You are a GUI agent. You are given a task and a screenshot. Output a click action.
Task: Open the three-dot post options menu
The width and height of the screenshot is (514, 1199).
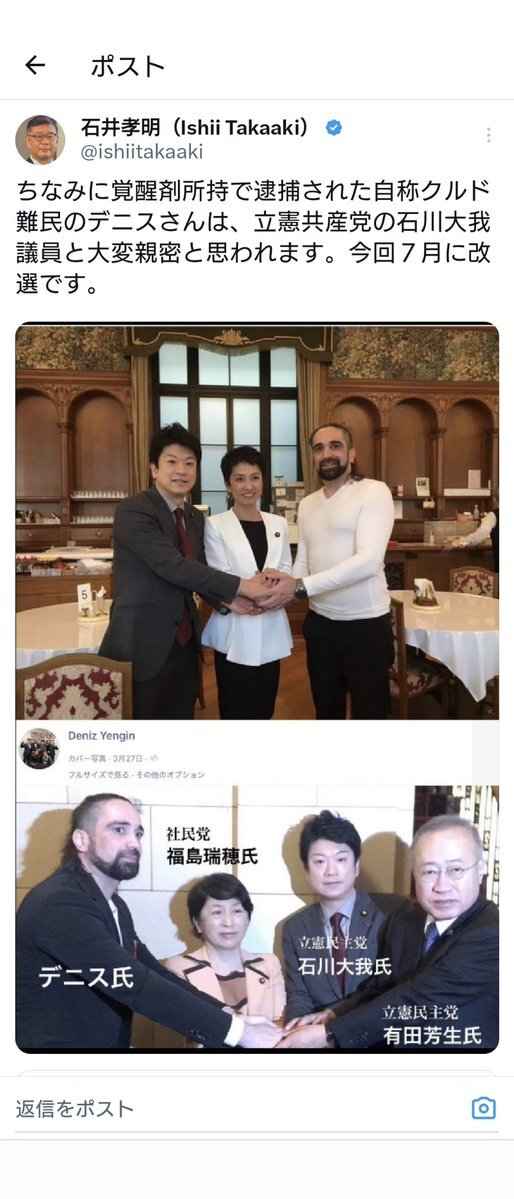[x=488, y=135]
